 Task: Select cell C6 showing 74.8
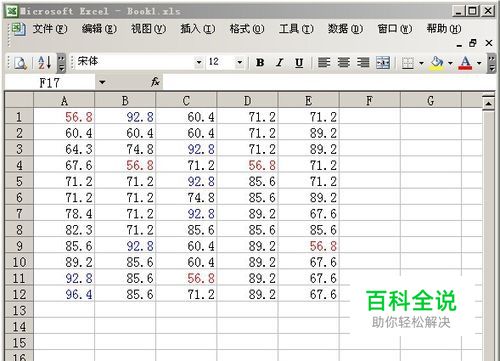[186, 197]
